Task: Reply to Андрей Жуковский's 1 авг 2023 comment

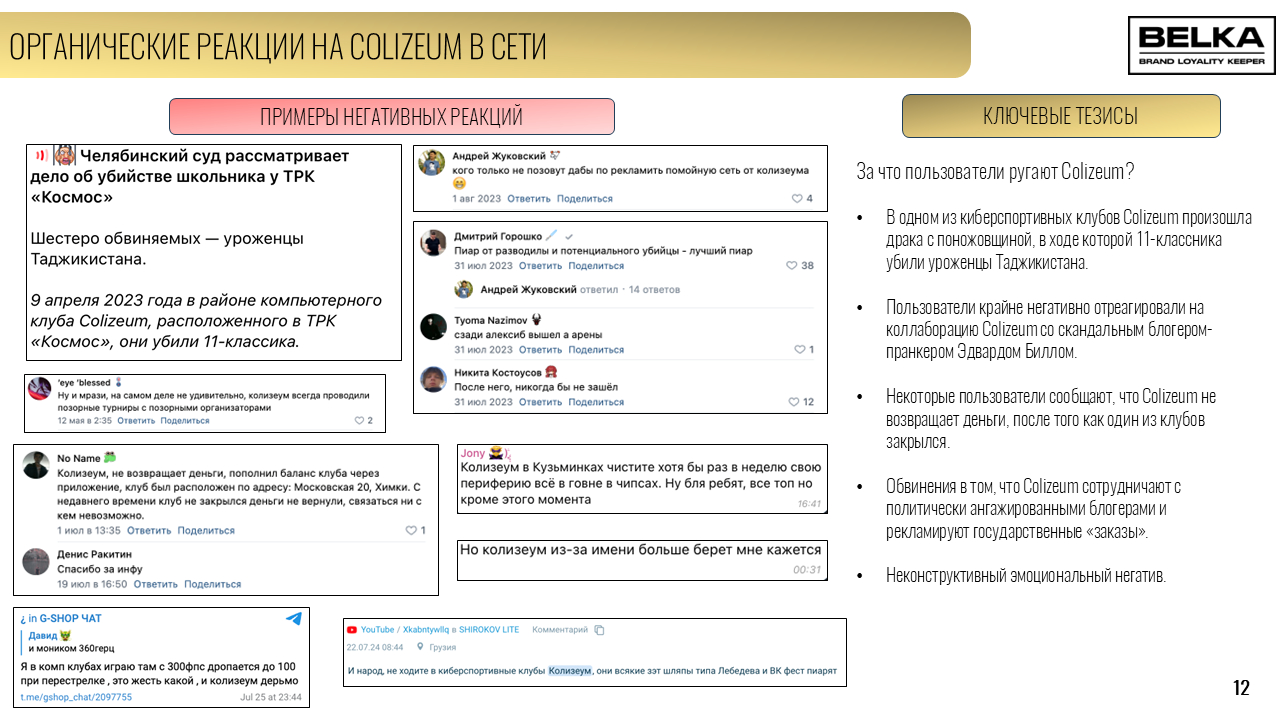Action: click(x=529, y=199)
